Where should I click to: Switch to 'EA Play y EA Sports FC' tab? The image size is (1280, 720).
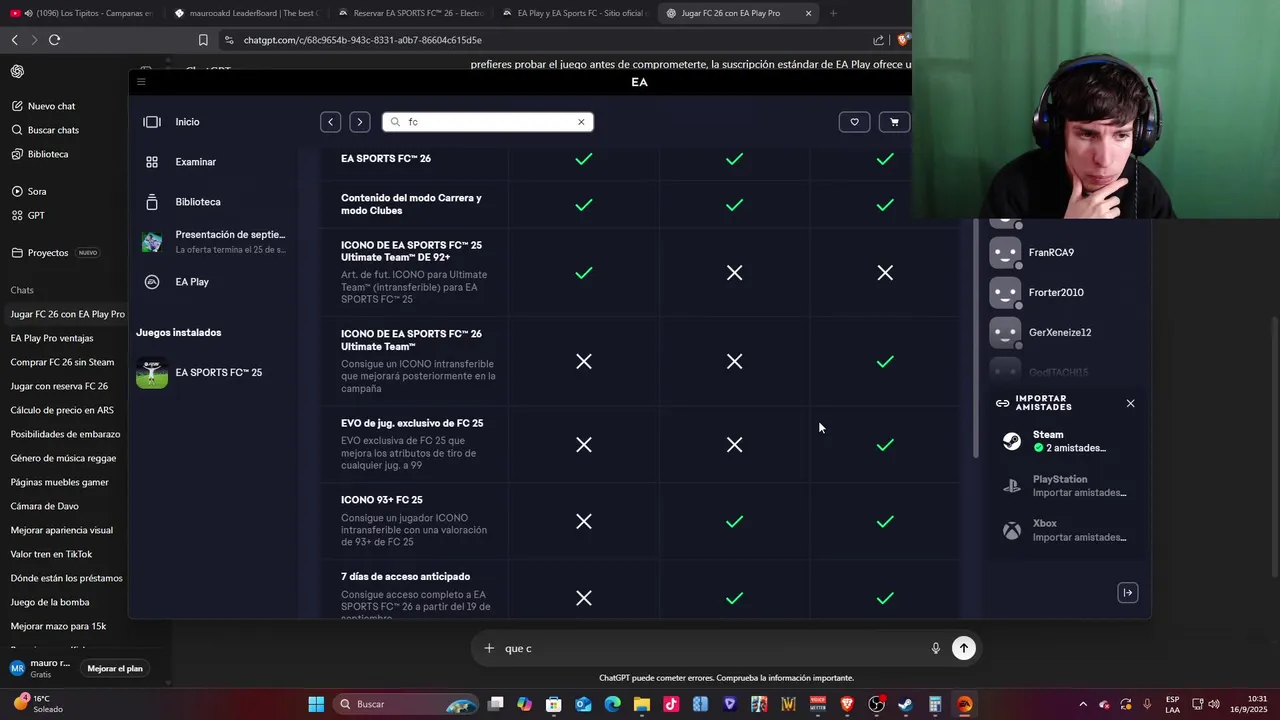point(574,13)
